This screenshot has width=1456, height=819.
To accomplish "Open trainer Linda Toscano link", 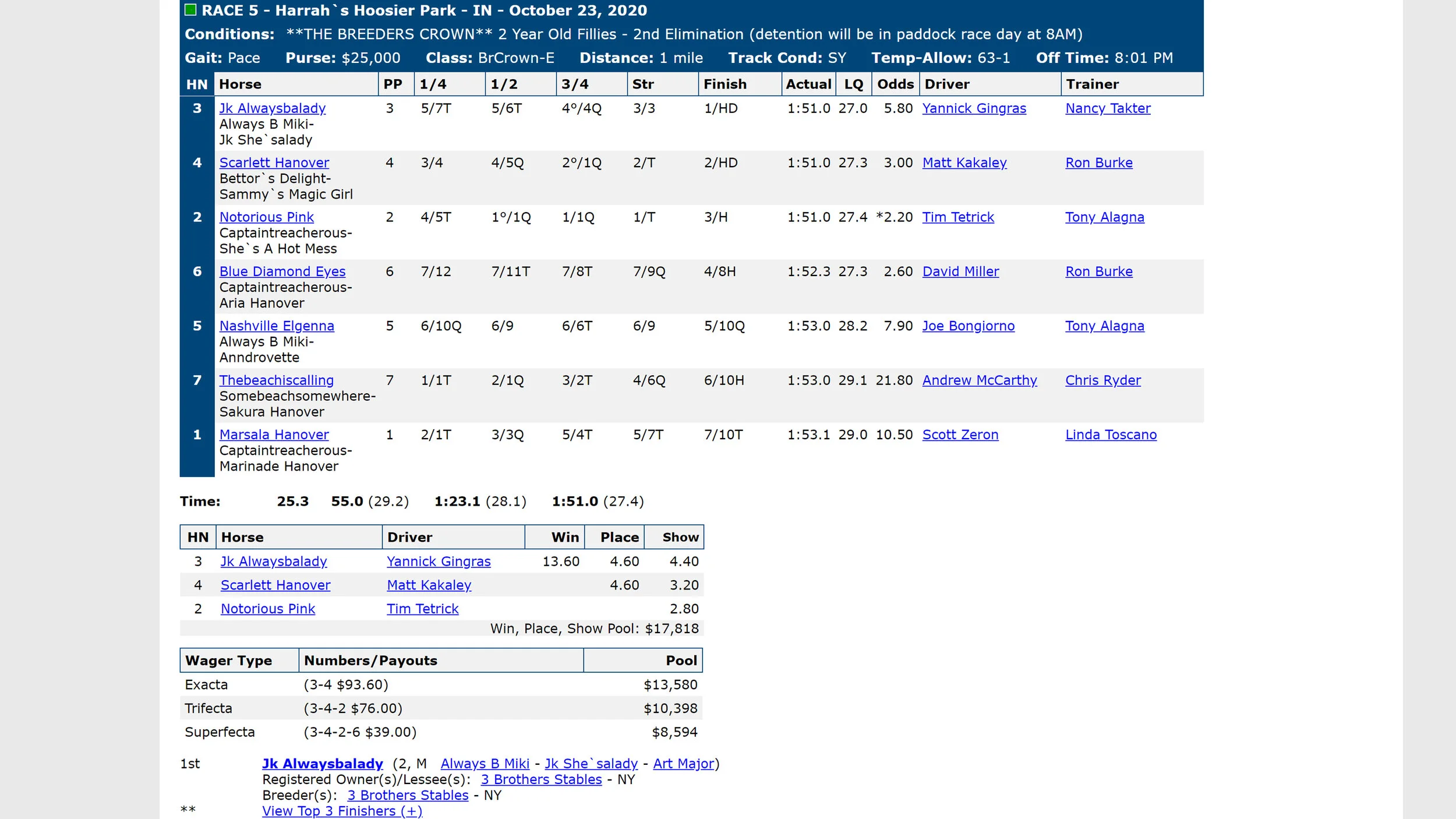I will 1111,435.
